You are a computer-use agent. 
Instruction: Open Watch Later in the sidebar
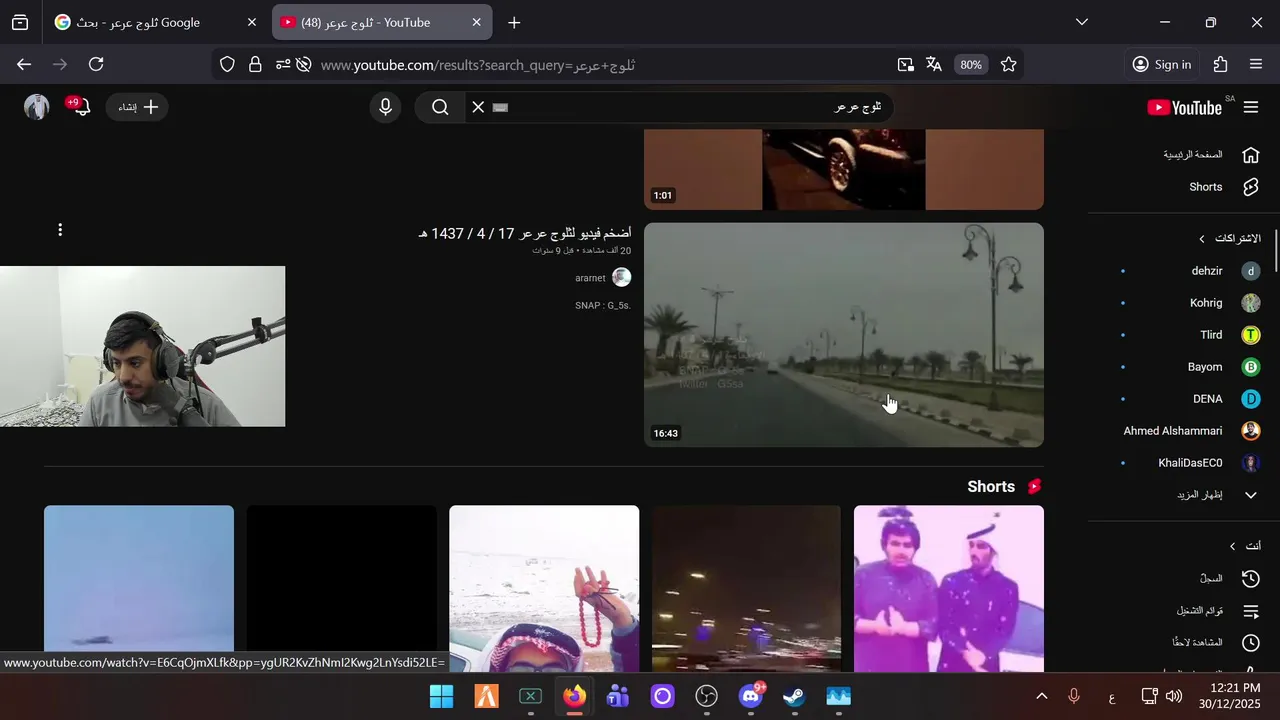(1214, 642)
